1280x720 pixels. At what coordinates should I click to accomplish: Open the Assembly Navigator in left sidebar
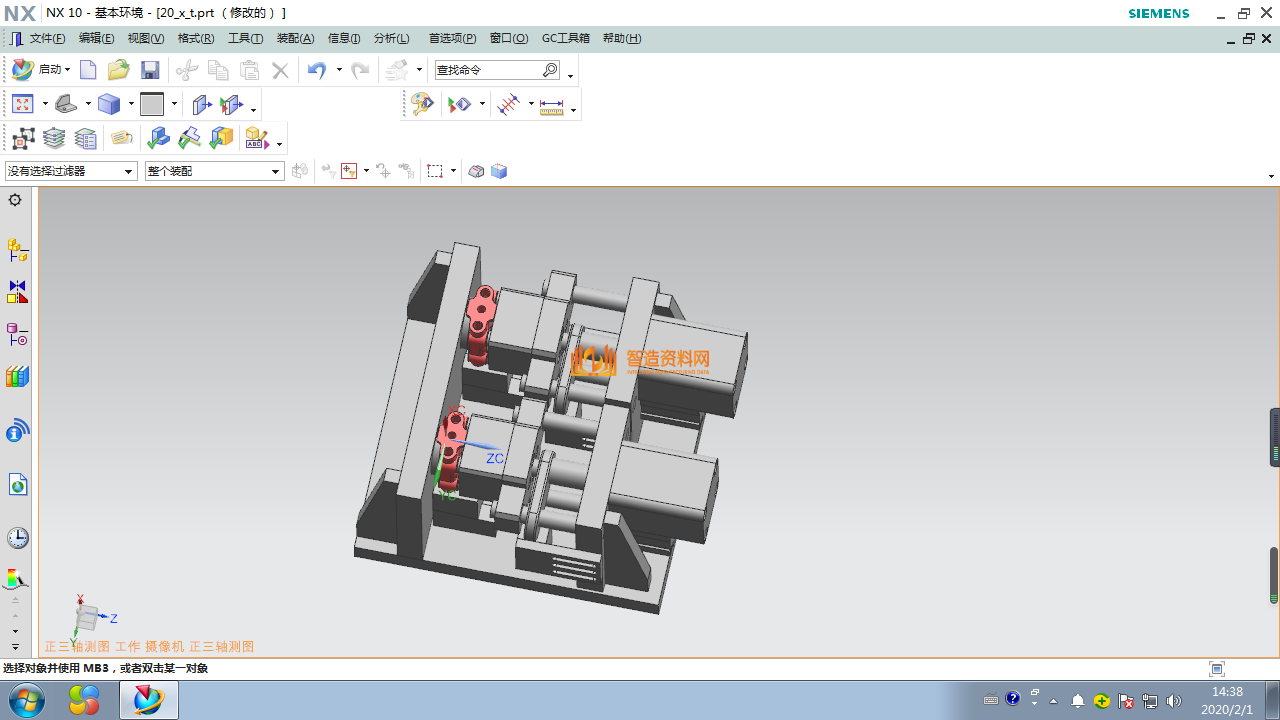(17, 249)
